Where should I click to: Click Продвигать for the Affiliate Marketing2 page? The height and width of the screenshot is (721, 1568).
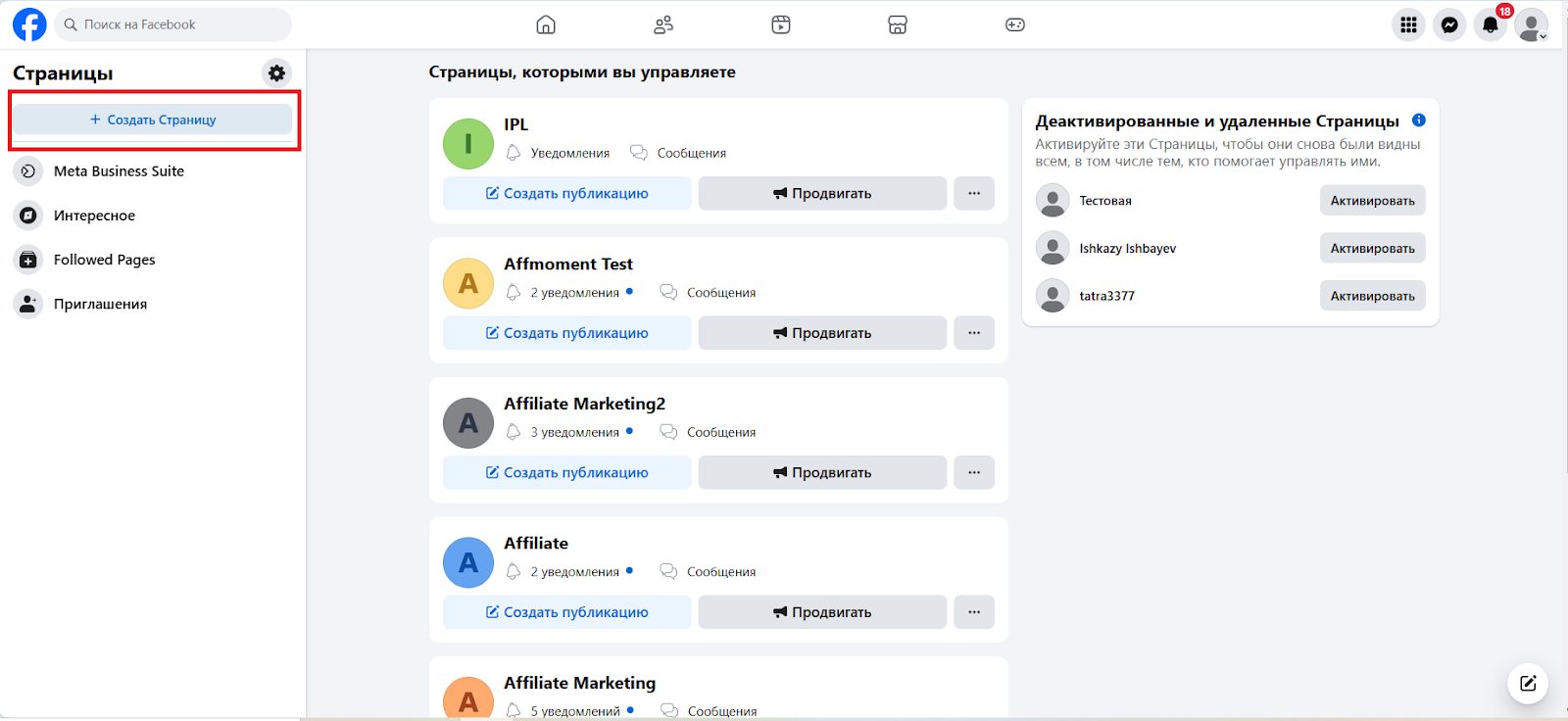click(822, 472)
